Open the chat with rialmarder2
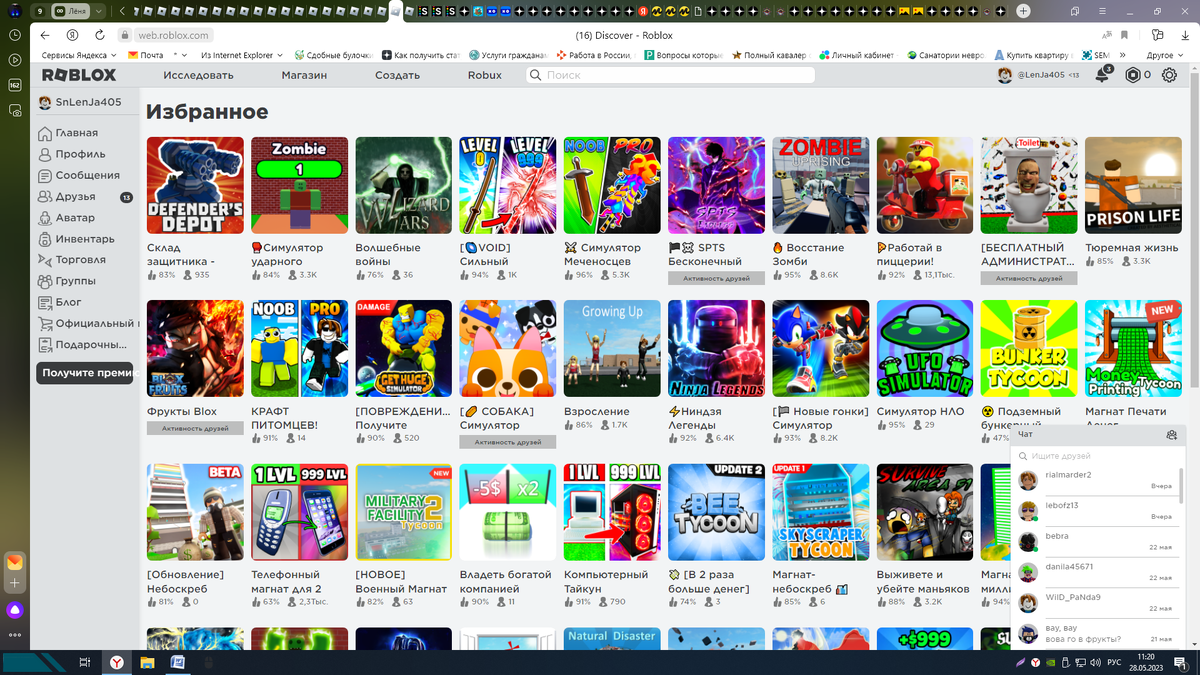Image resolution: width=1200 pixels, height=675 pixels. point(1097,480)
